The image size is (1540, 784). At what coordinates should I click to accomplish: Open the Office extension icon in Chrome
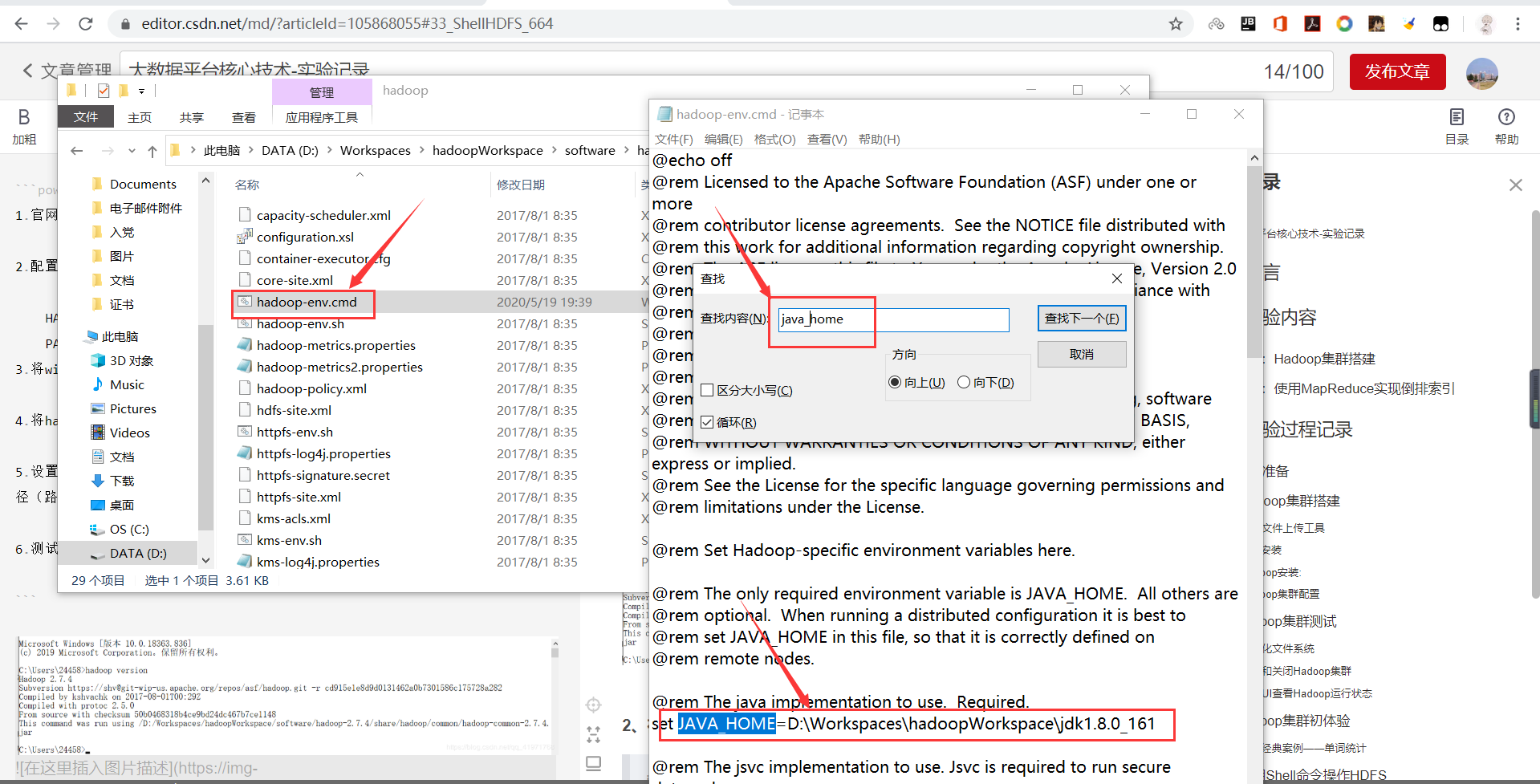[x=1280, y=24]
